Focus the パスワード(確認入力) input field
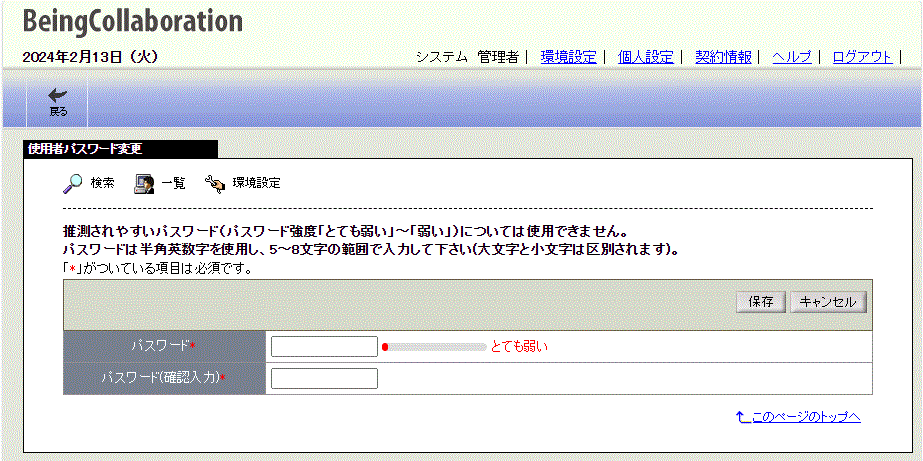 tap(324, 379)
